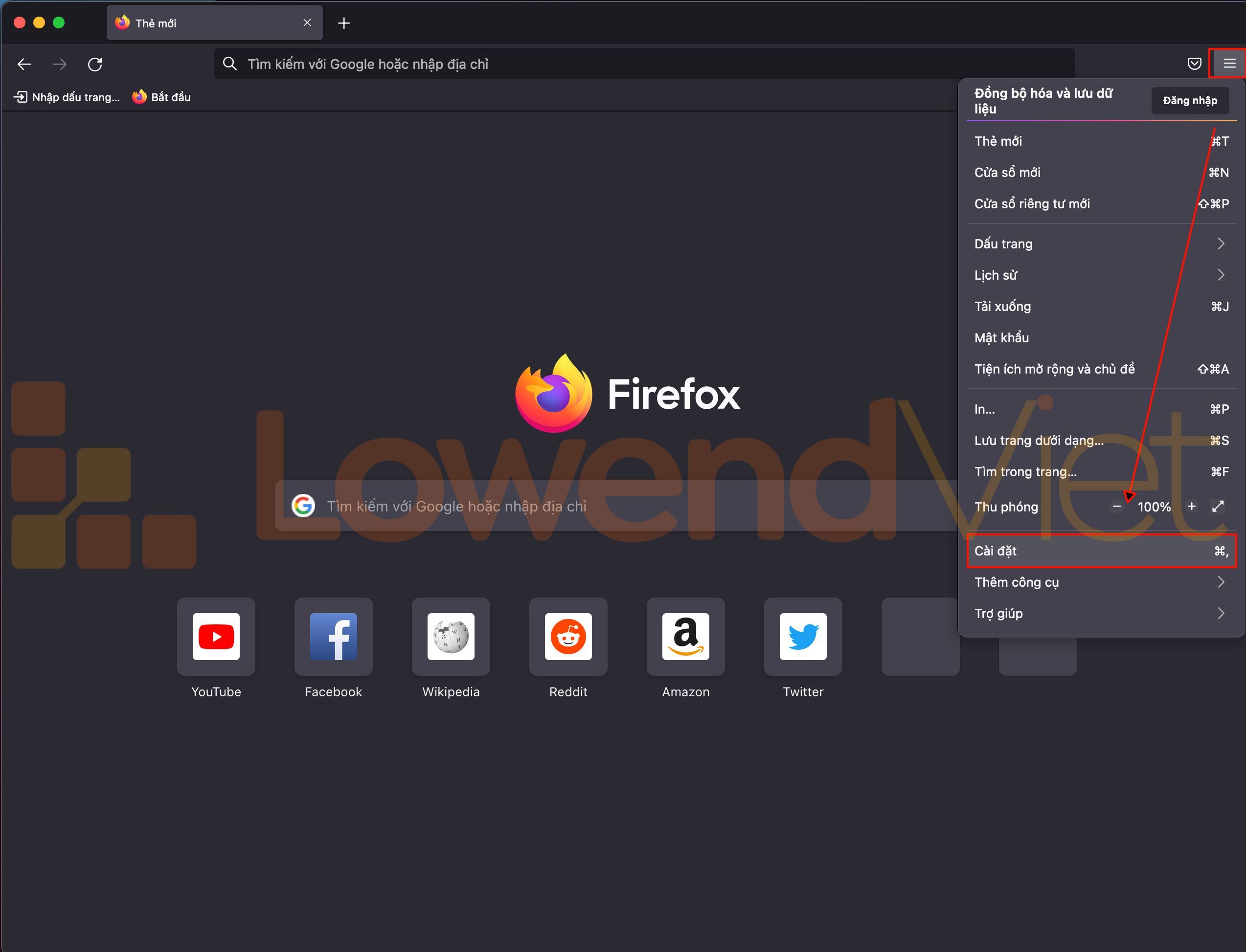
Task: Open the "Bắt đầu" bookmark
Action: click(161, 97)
